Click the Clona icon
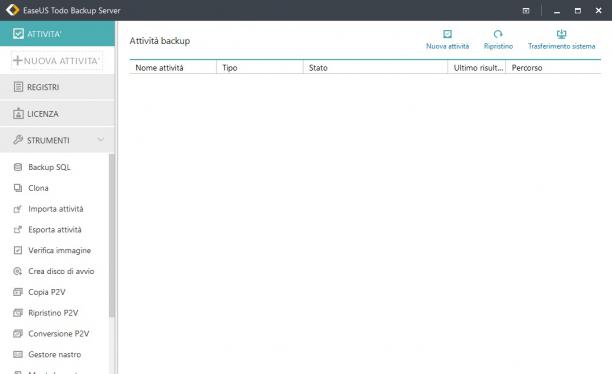 point(18,188)
